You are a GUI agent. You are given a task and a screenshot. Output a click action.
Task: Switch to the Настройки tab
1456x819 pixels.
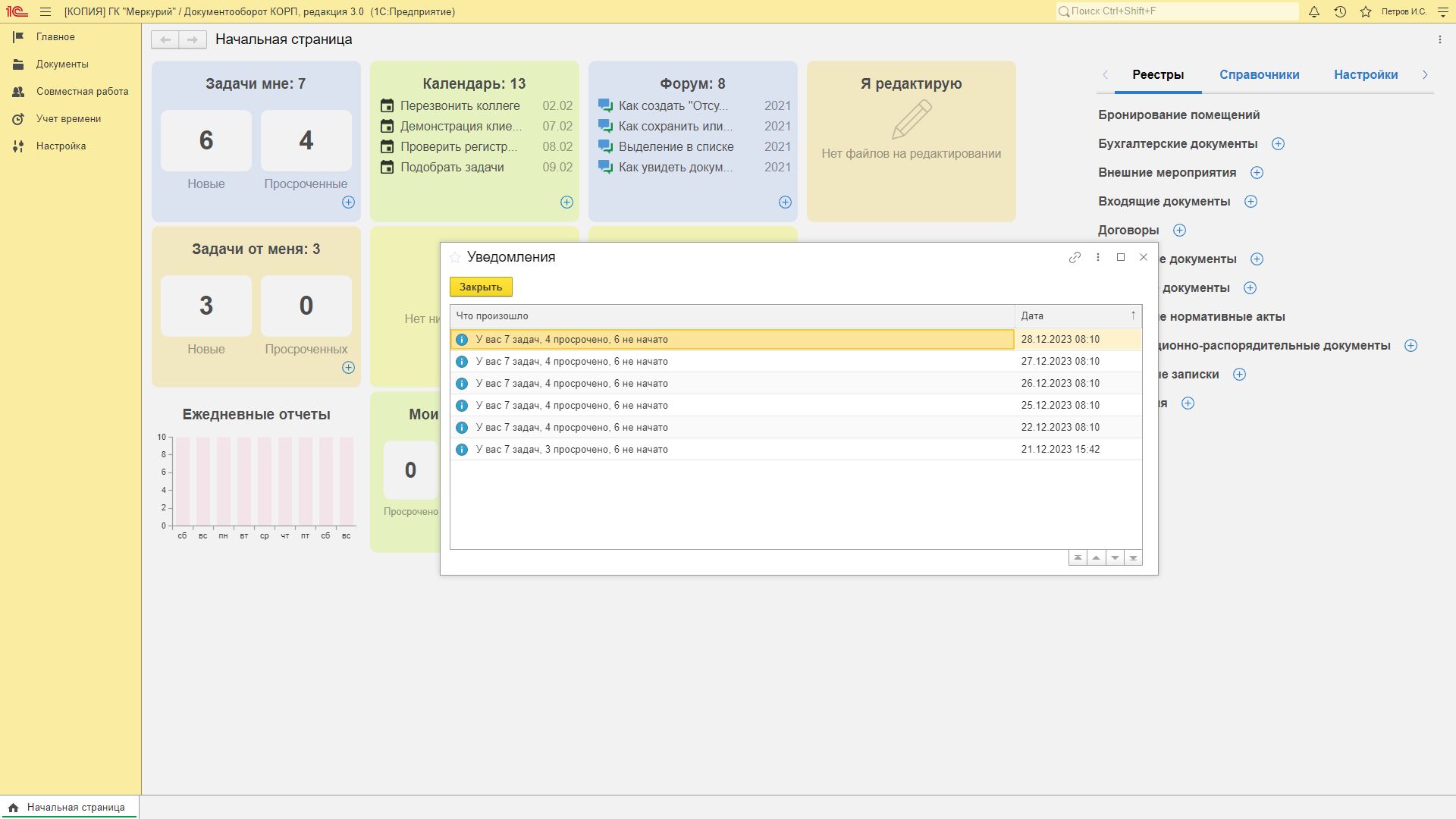click(1366, 74)
